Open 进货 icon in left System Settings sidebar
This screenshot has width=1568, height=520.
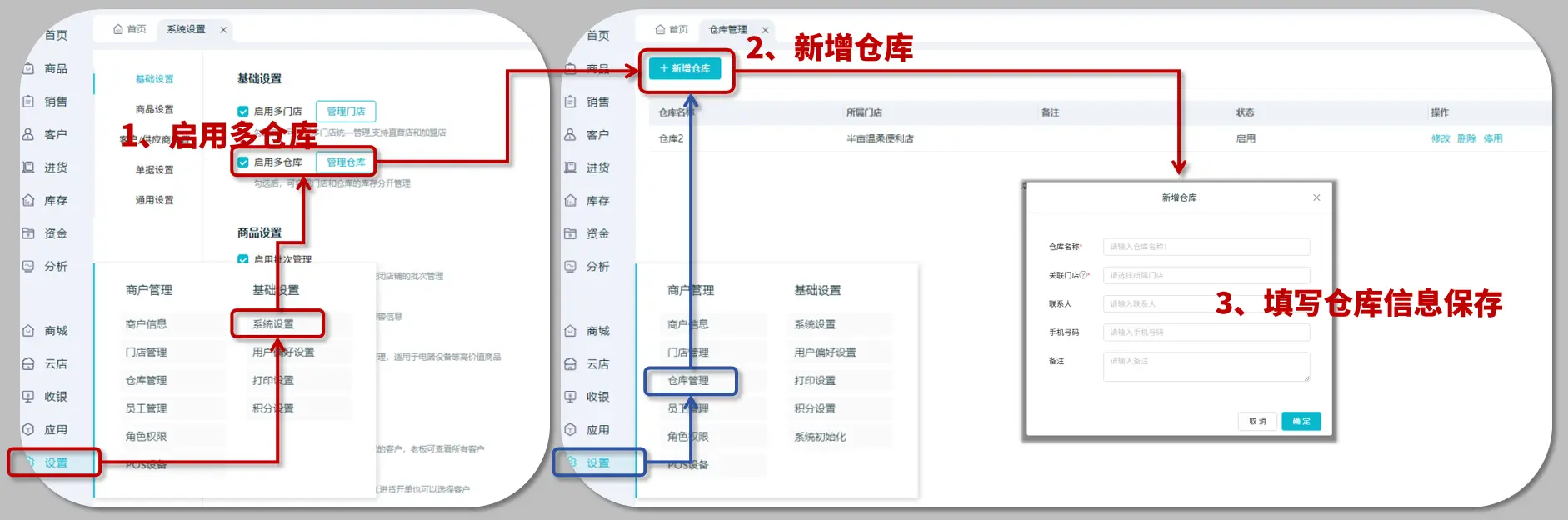(x=28, y=167)
